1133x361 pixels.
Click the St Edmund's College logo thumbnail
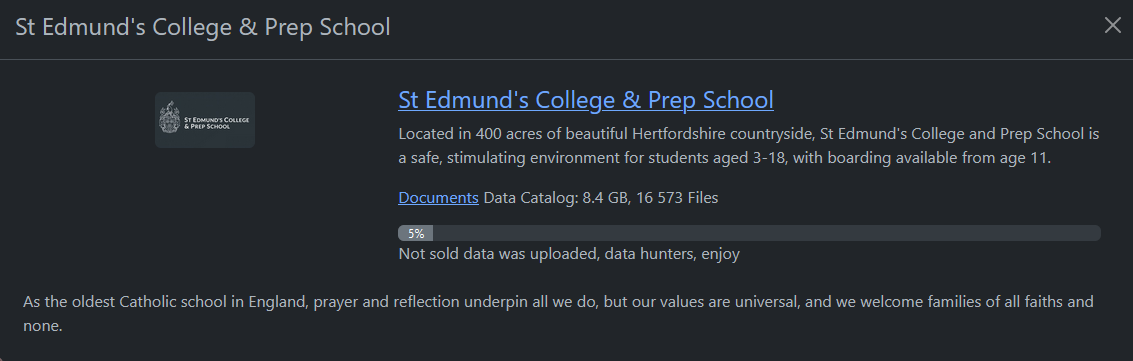(205, 120)
